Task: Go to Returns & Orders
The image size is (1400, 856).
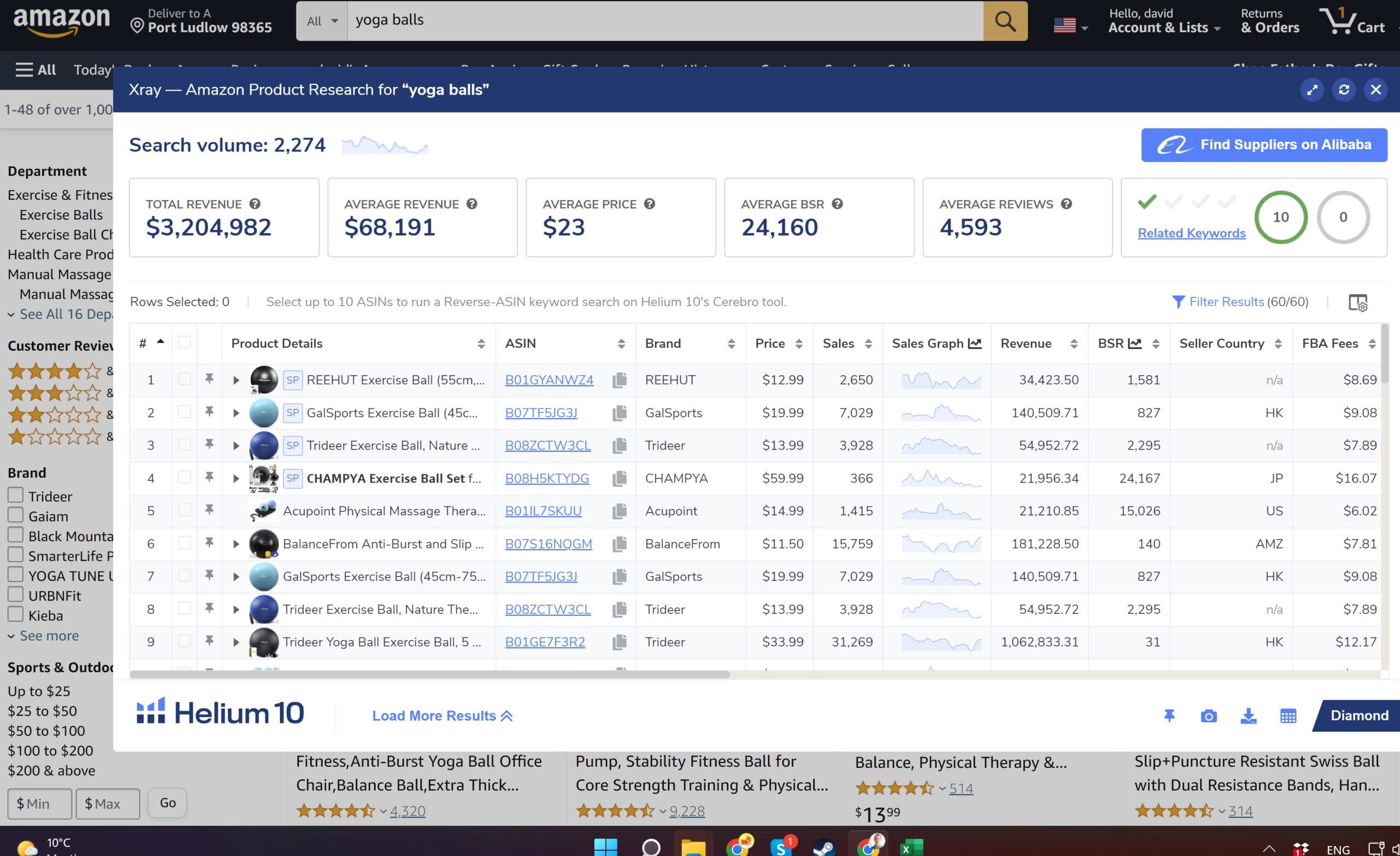Action: click(1269, 21)
